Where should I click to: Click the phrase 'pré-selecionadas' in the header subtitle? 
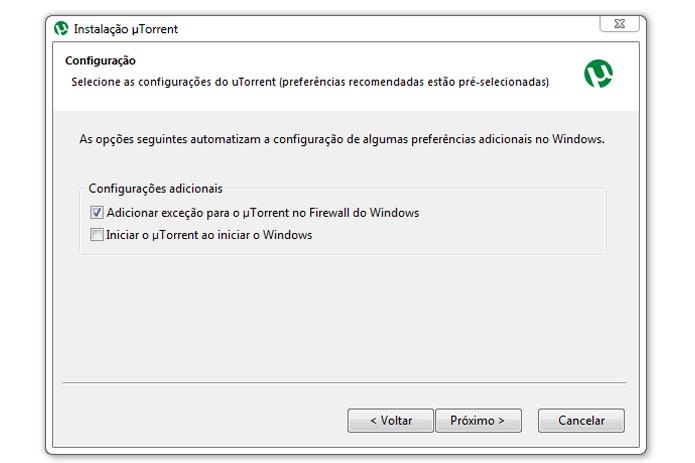[x=504, y=82]
